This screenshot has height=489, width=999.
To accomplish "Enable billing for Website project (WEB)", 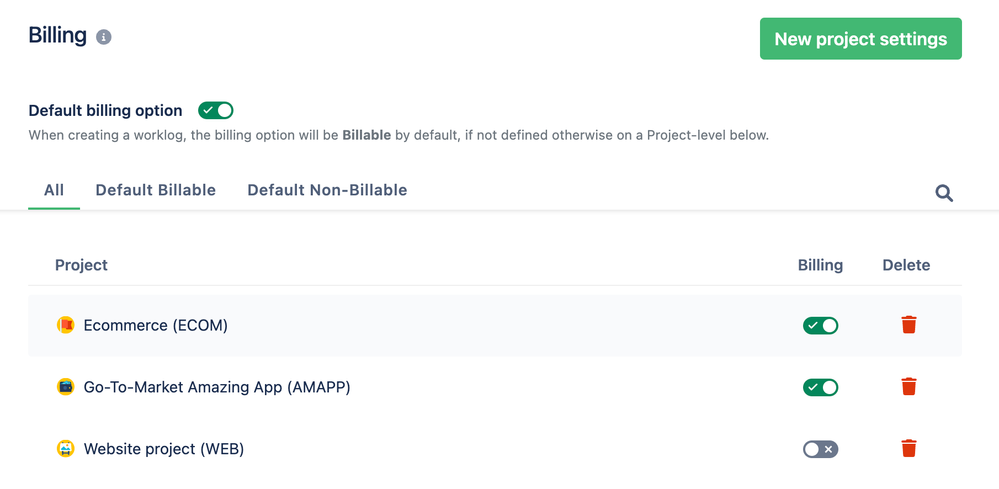I will (821, 450).
